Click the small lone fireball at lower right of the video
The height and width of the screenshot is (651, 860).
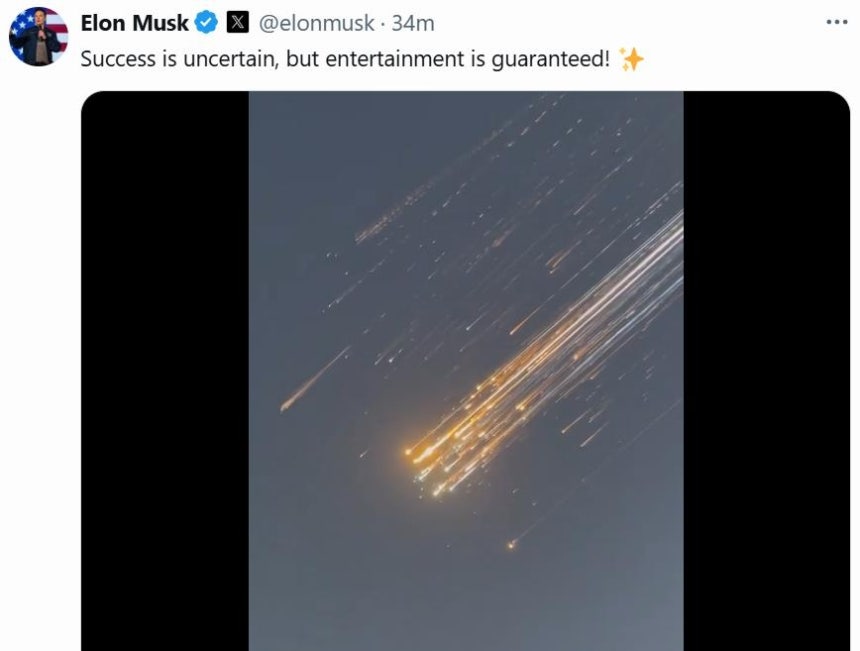tap(511, 545)
